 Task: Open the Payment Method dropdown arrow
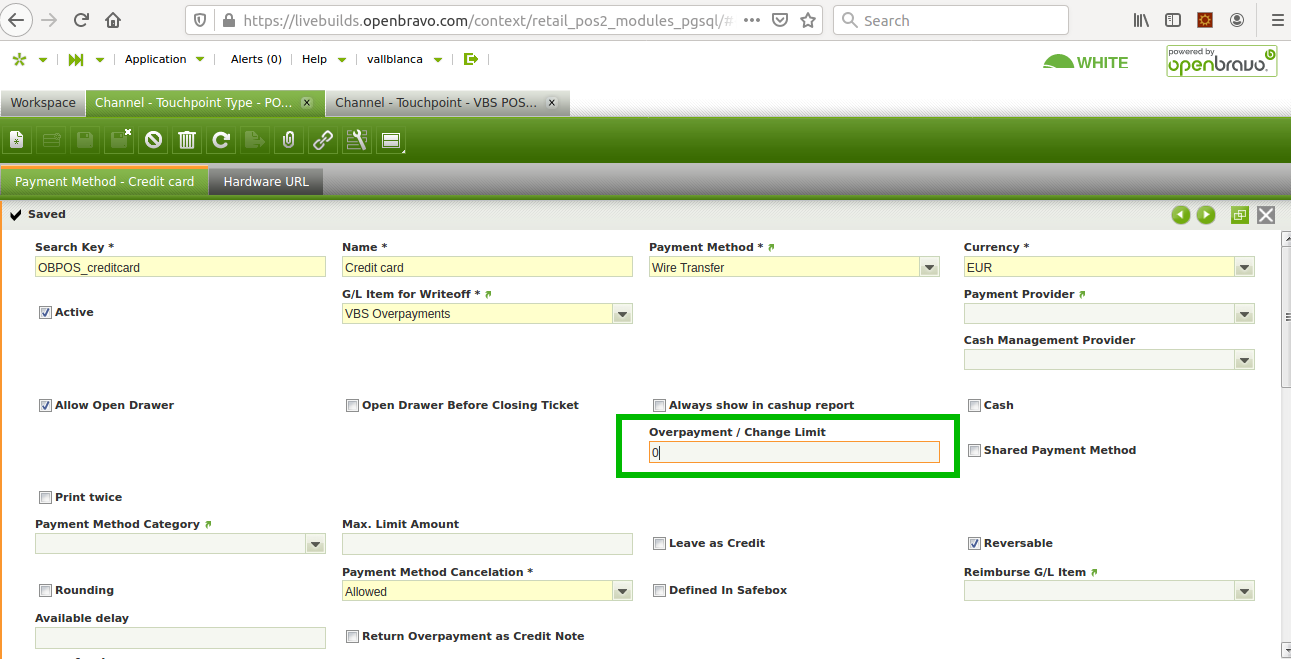[929, 268]
